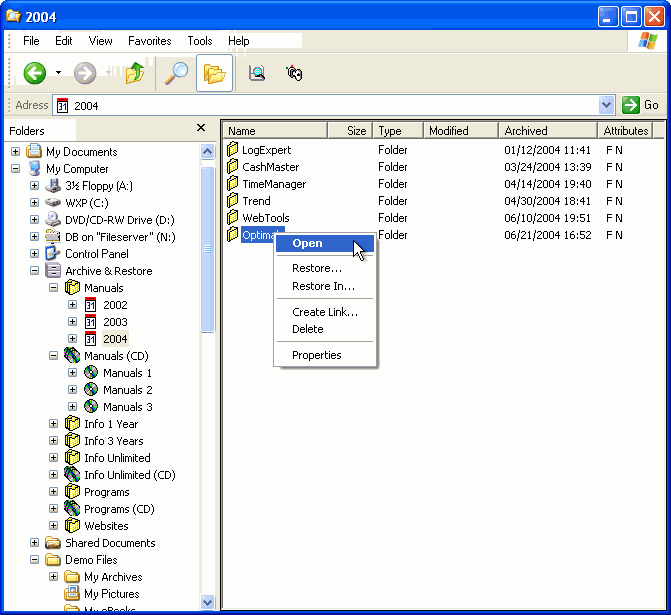This screenshot has width=671, height=615.
Task: Select the 2004 calendar icon in tree
Action: [90, 339]
